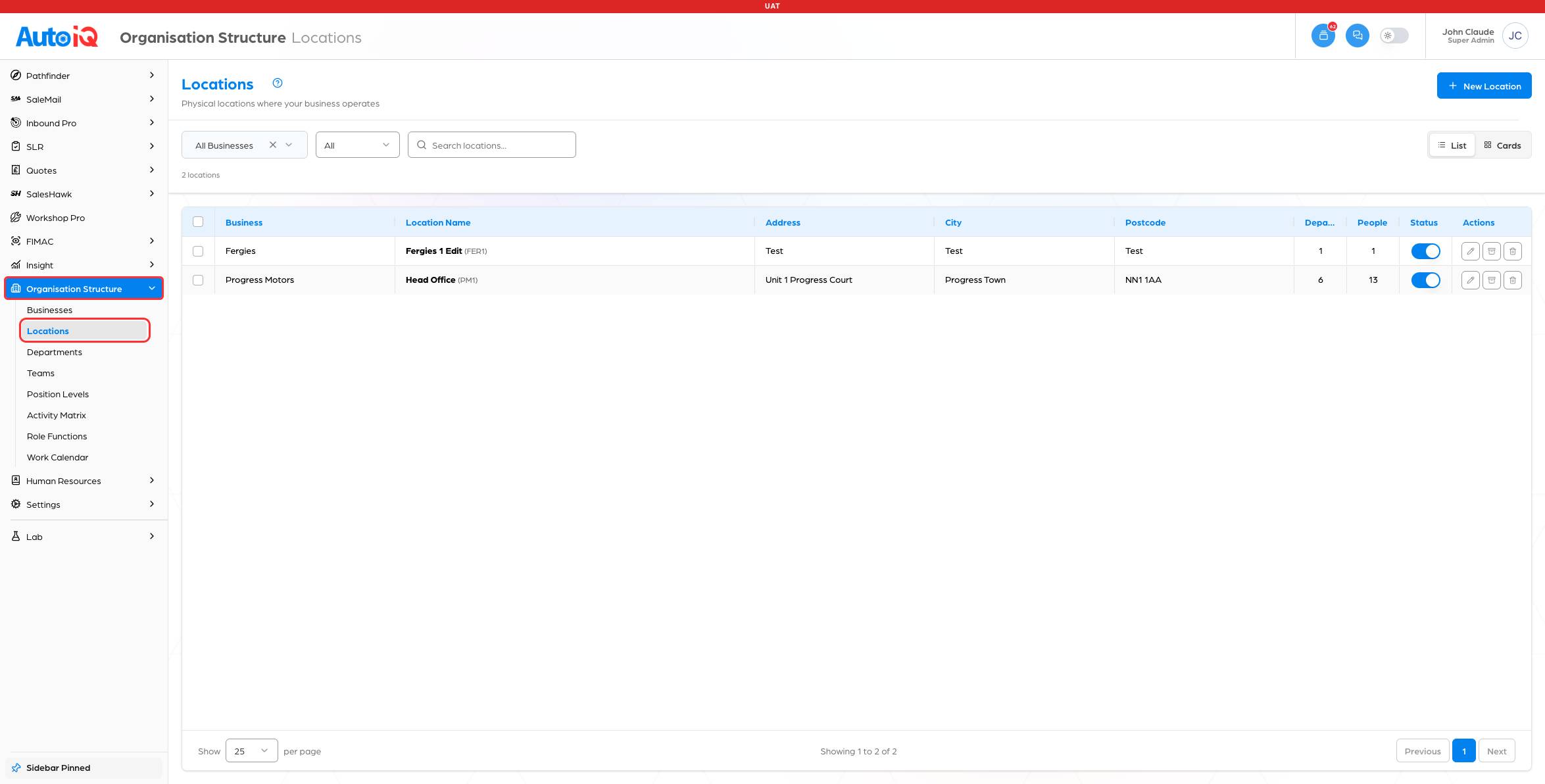This screenshot has width=1545, height=784.
Task: Click the JC user avatar
Action: point(1515,36)
